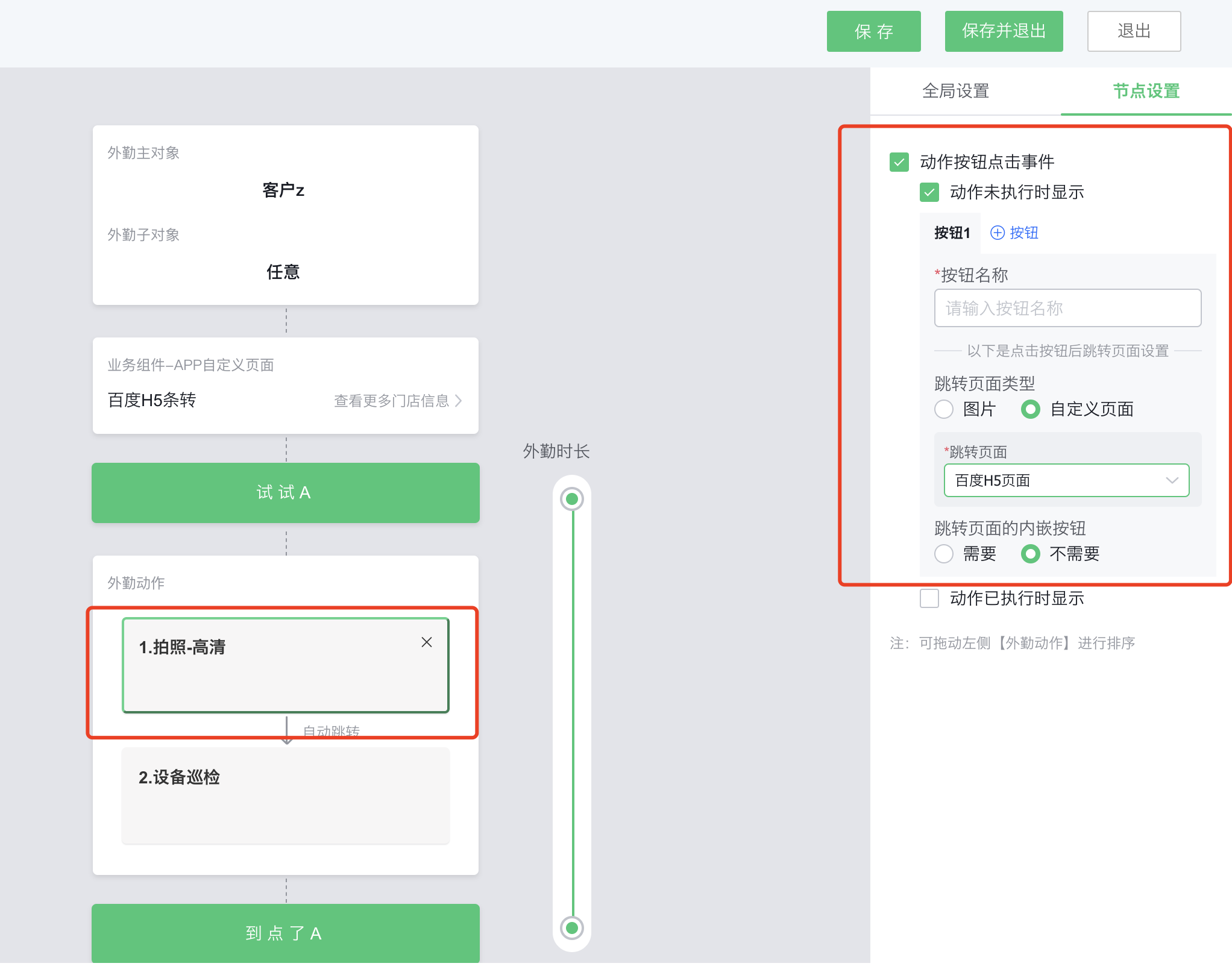Add a new button via the ⊕按钮 icon
The width and height of the screenshot is (1232, 975).
1013,233
